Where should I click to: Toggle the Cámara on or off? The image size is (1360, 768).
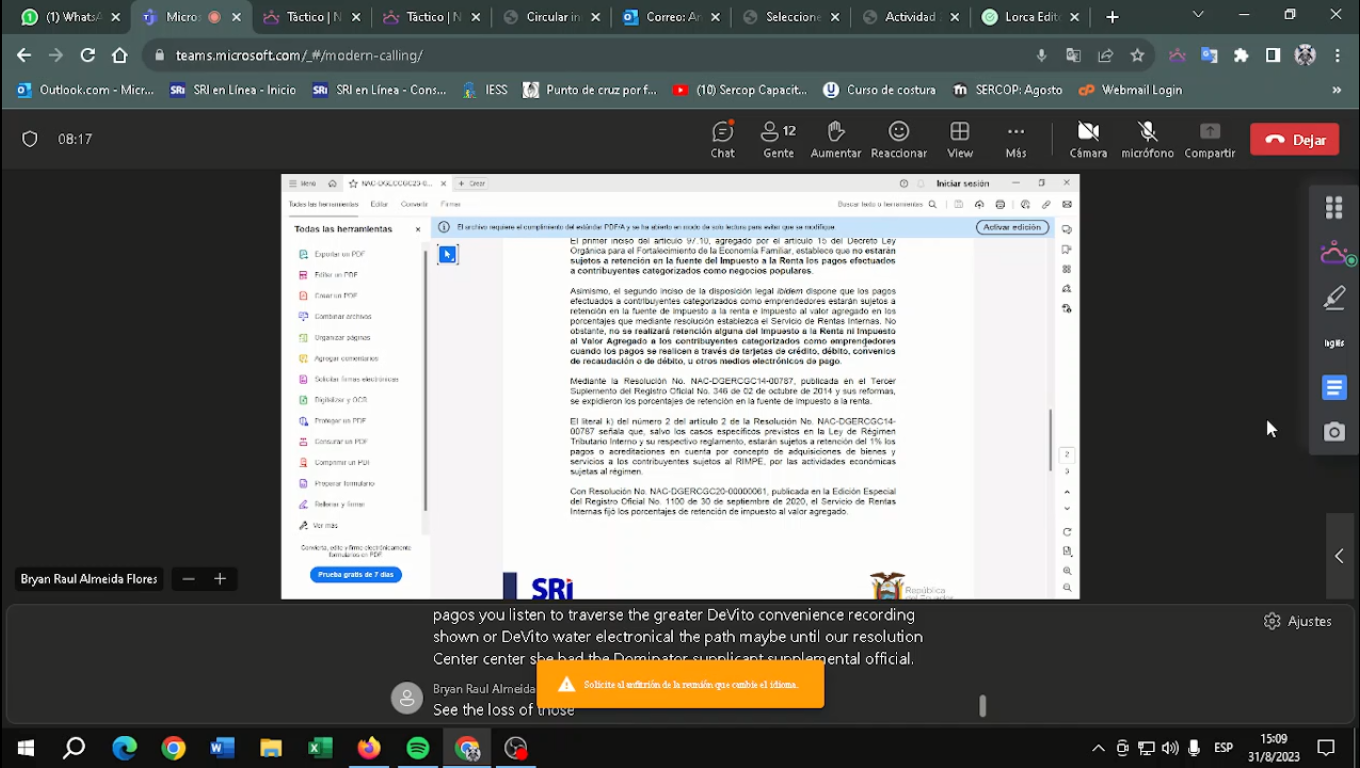1088,139
